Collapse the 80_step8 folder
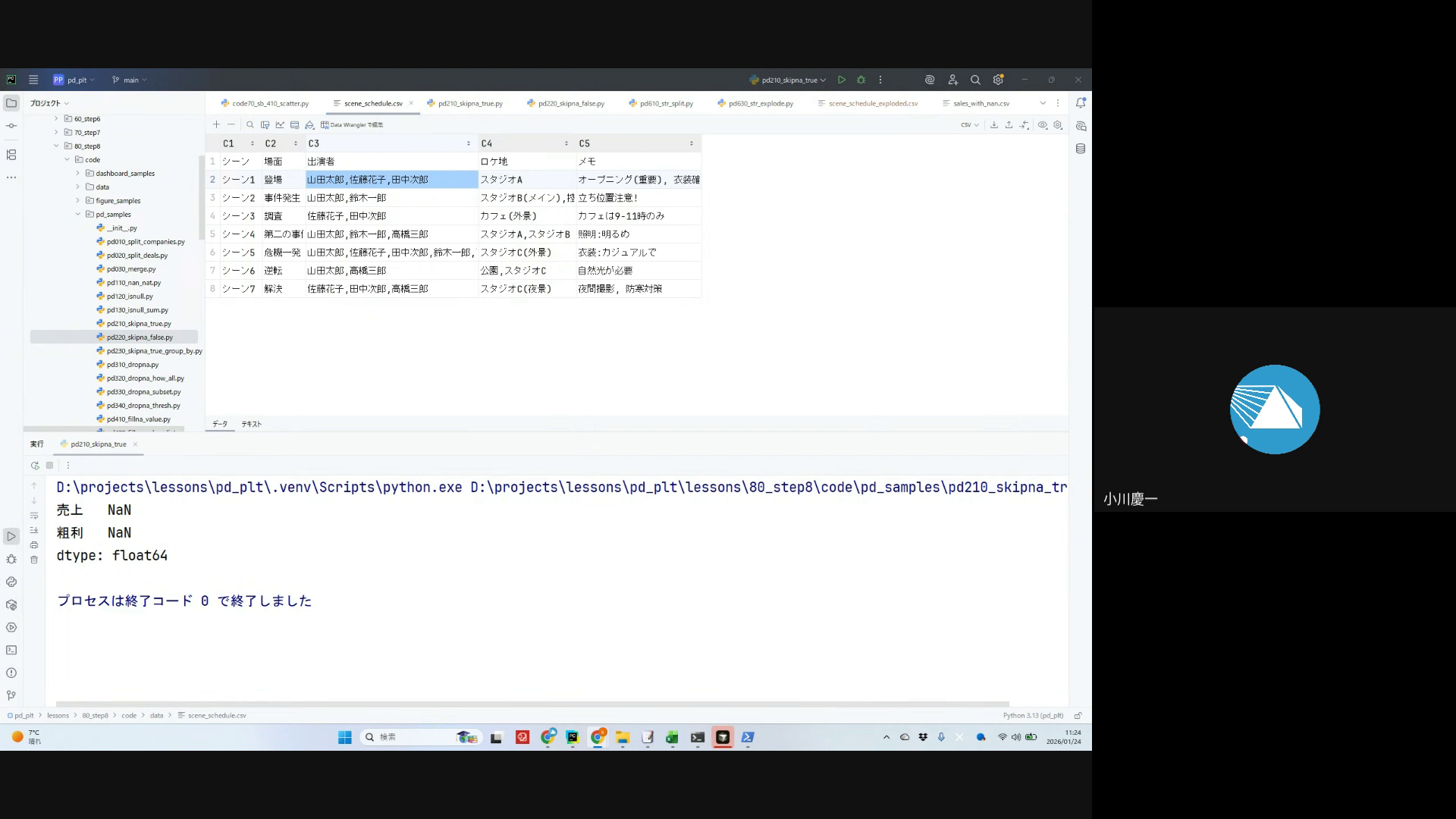The image size is (1456, 819). click(x=56, y=146)
